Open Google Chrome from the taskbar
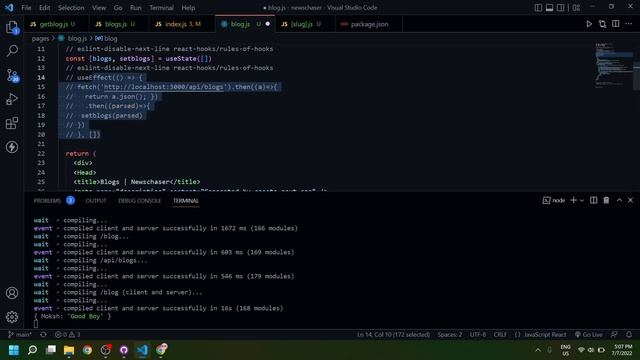This screenshot has width=640, height=360. [x=87, y=350]
